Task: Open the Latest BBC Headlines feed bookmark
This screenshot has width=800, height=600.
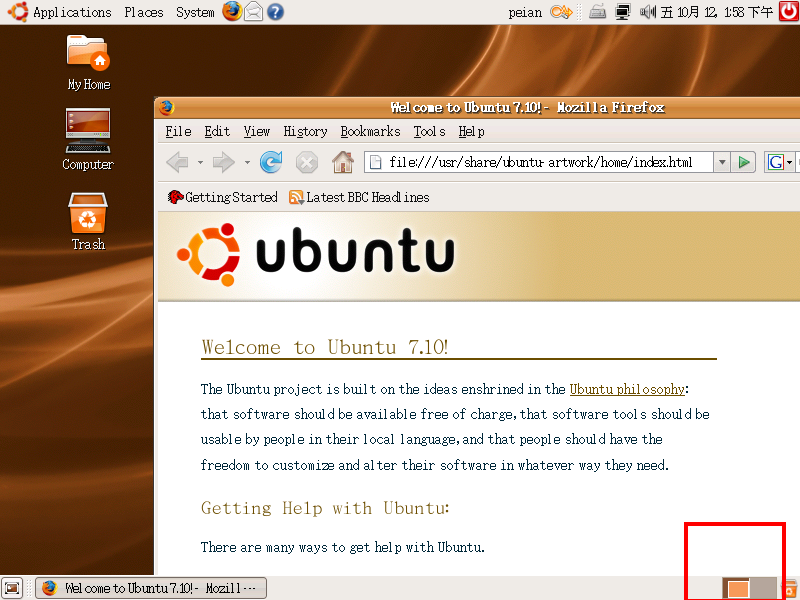Action: (359, 197)
